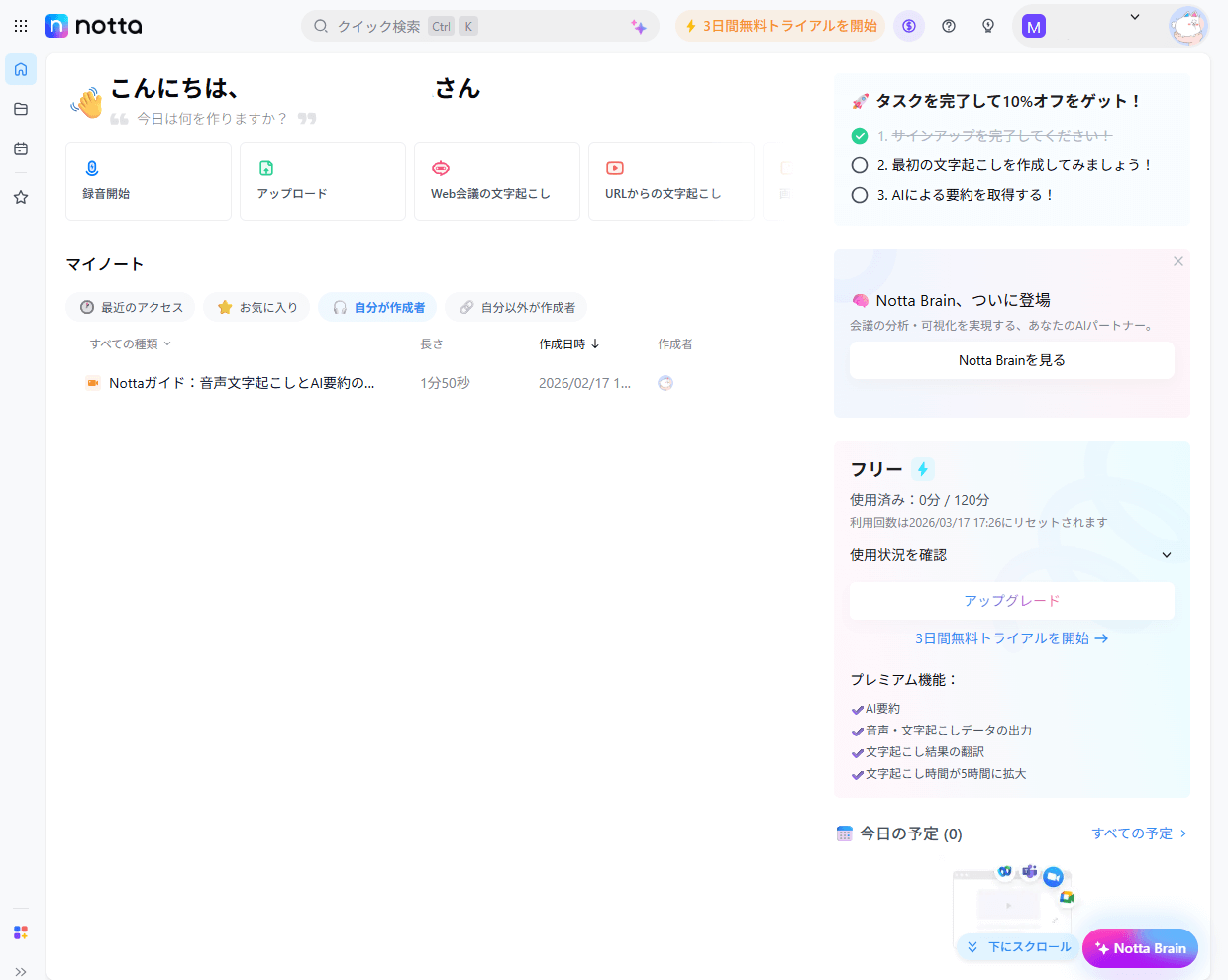Click the lightbulb icon in header
Screen dimensions: 1228x980
point(988,26)
